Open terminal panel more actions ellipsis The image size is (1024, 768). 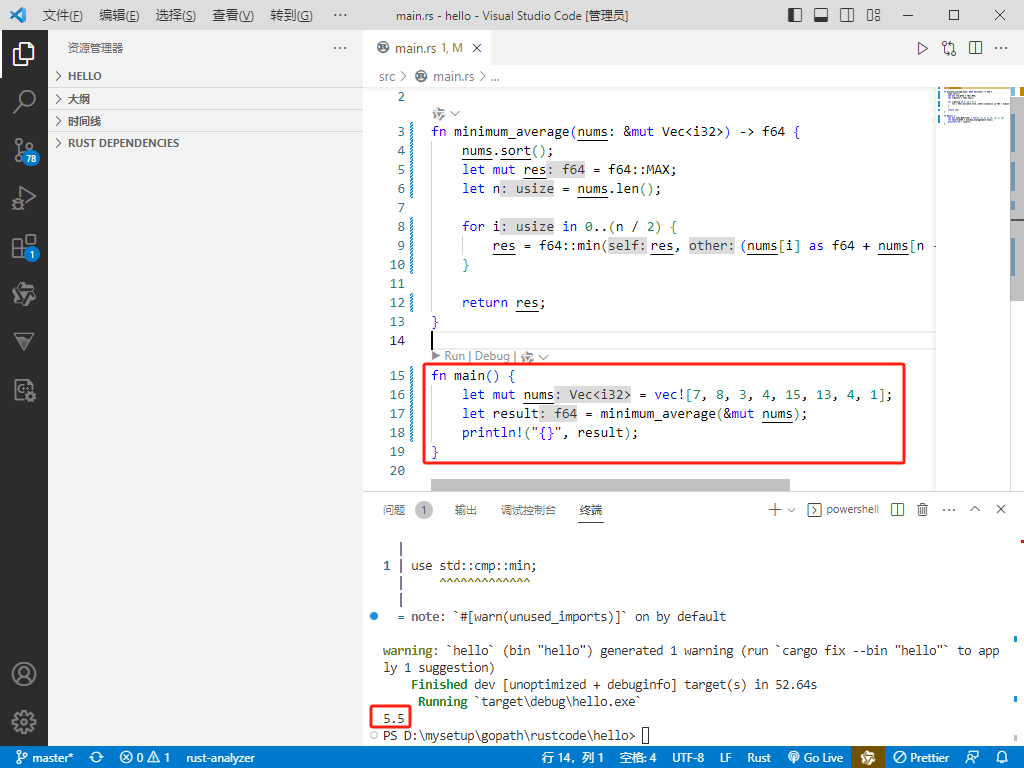click(x=949, y=509)
